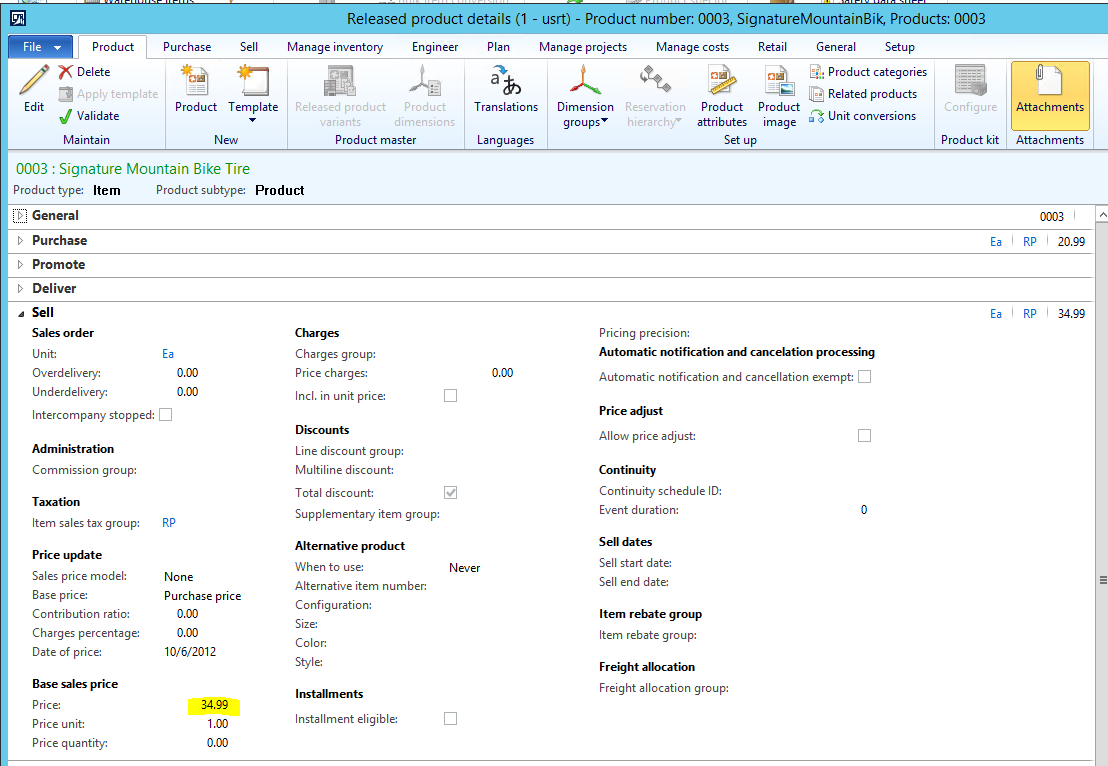
Task: Click the Attachments paperclip icon
Action: (x=1049, y=80)
